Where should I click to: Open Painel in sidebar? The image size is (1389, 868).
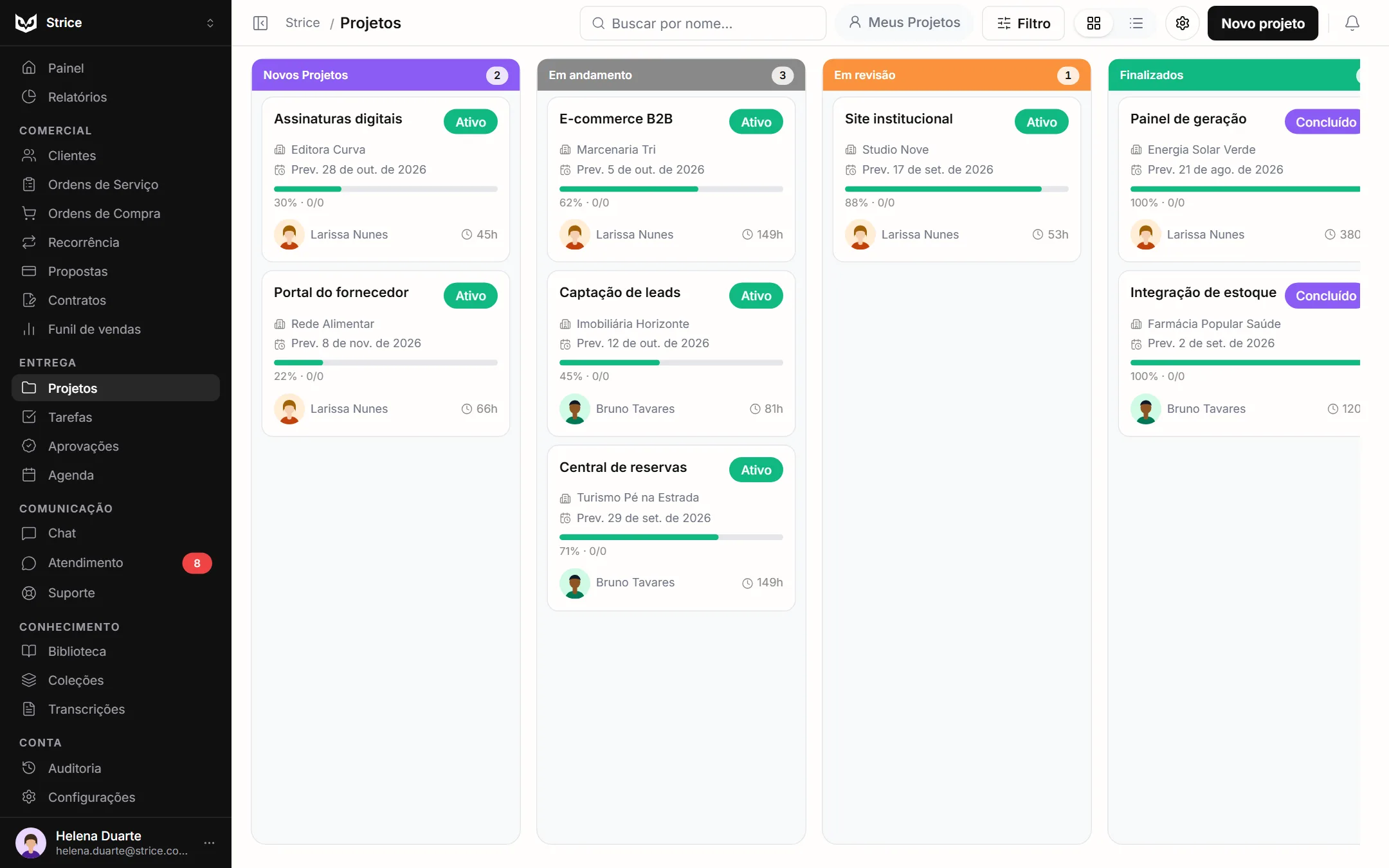click(x=116, y=68)
